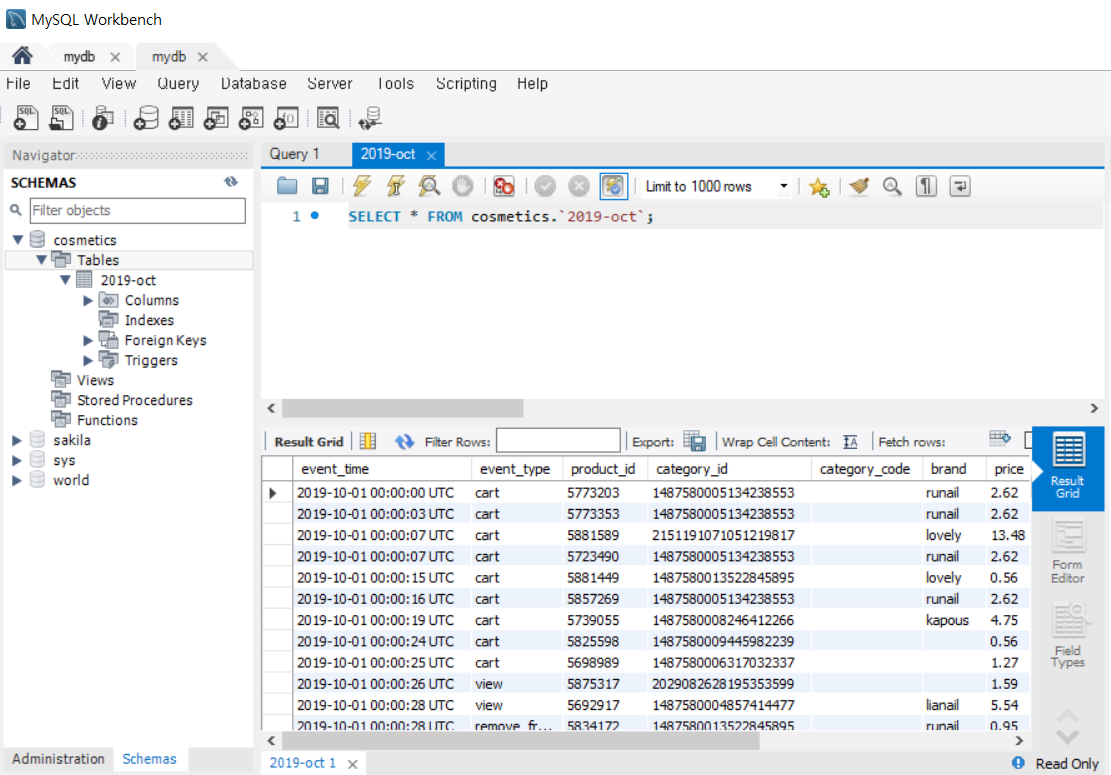Save query to favorites star icon
Screen dimensions: 1111x775
818,187
